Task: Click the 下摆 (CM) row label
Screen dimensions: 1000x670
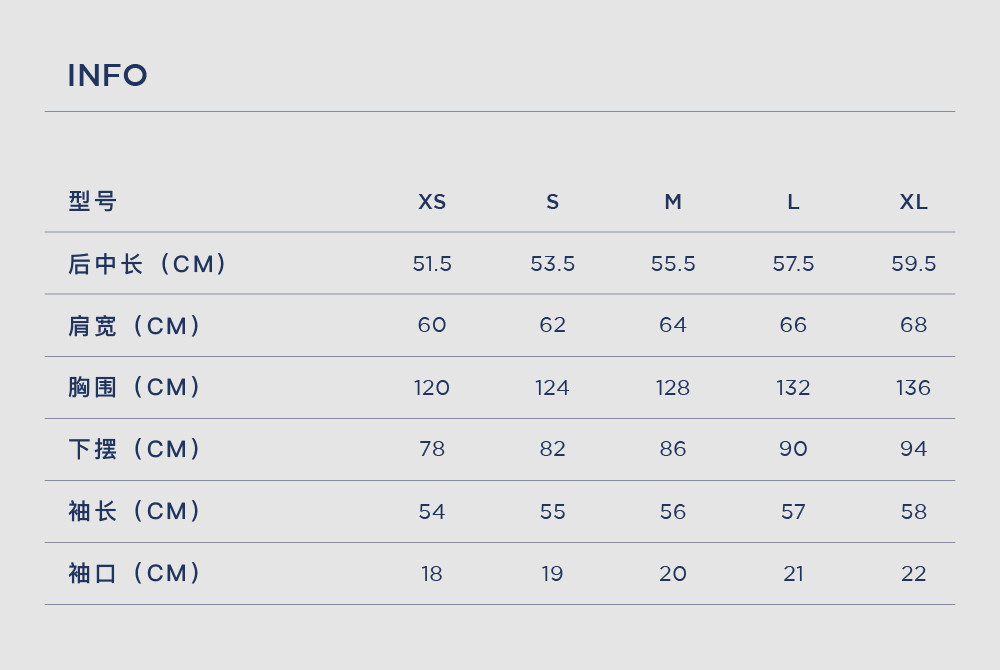Action: coord(135,449)
